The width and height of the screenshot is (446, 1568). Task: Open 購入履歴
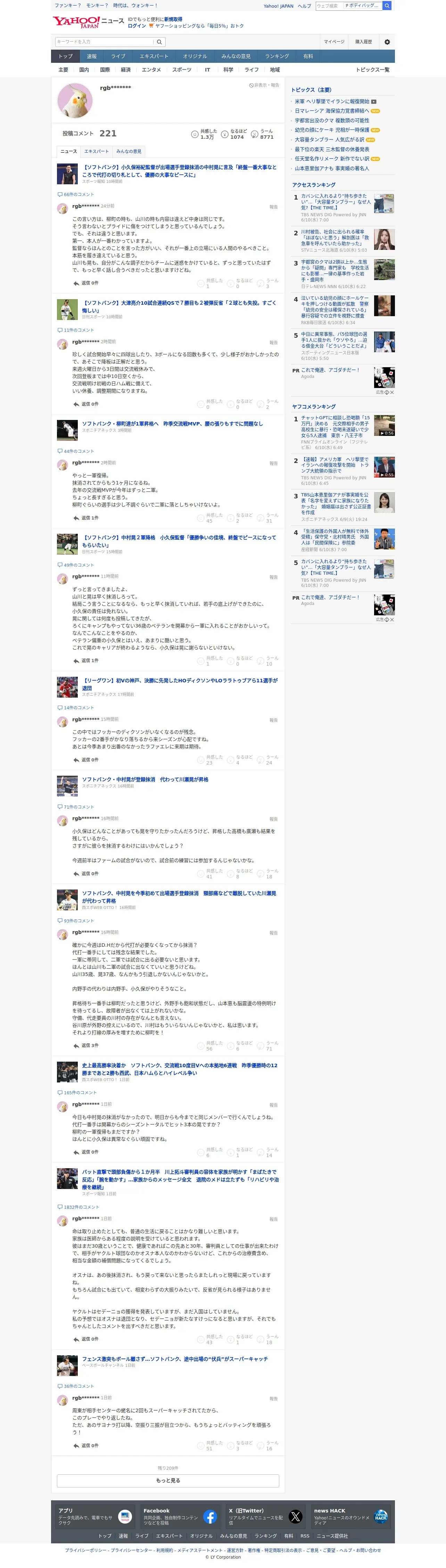pyautogui.click(x=364, y=42)
